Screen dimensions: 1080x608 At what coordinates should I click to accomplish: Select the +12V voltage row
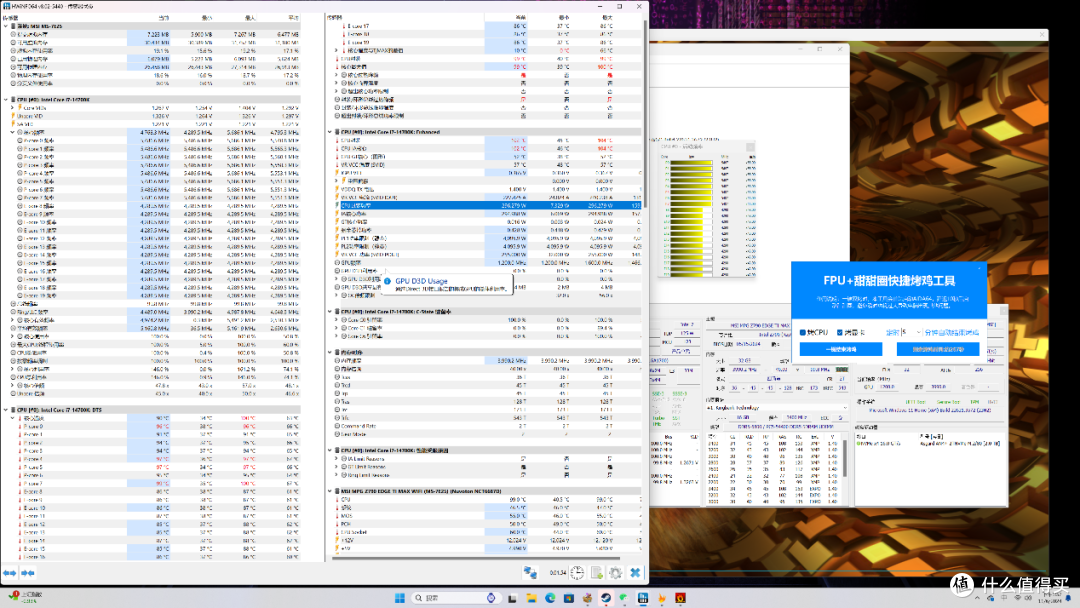[487, 541]
